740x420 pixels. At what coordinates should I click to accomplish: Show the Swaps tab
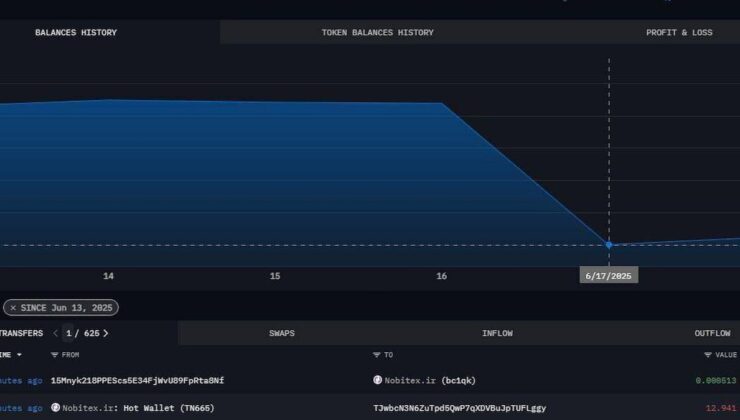(x=282, y=333)
